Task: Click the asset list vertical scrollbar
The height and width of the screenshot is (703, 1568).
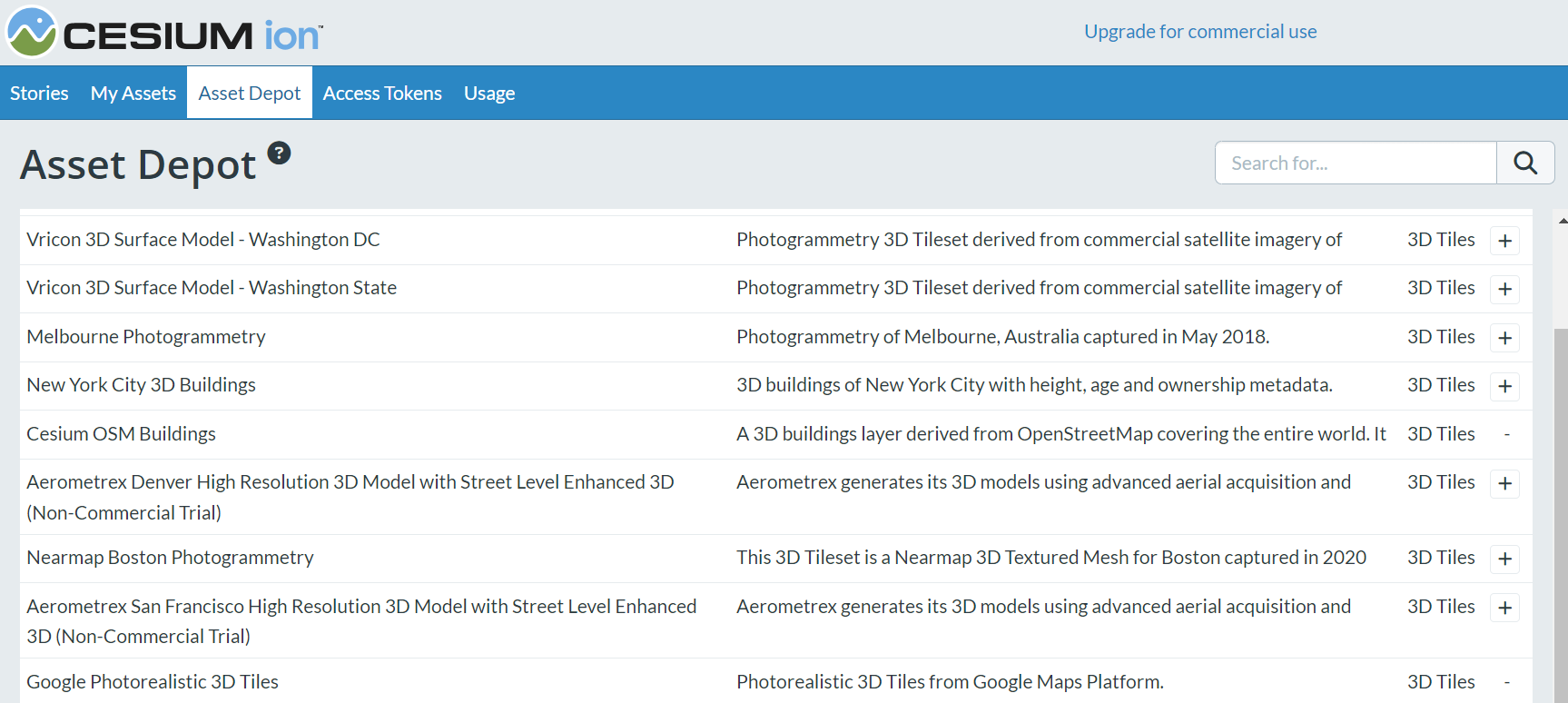Action: click(1561, 509)
